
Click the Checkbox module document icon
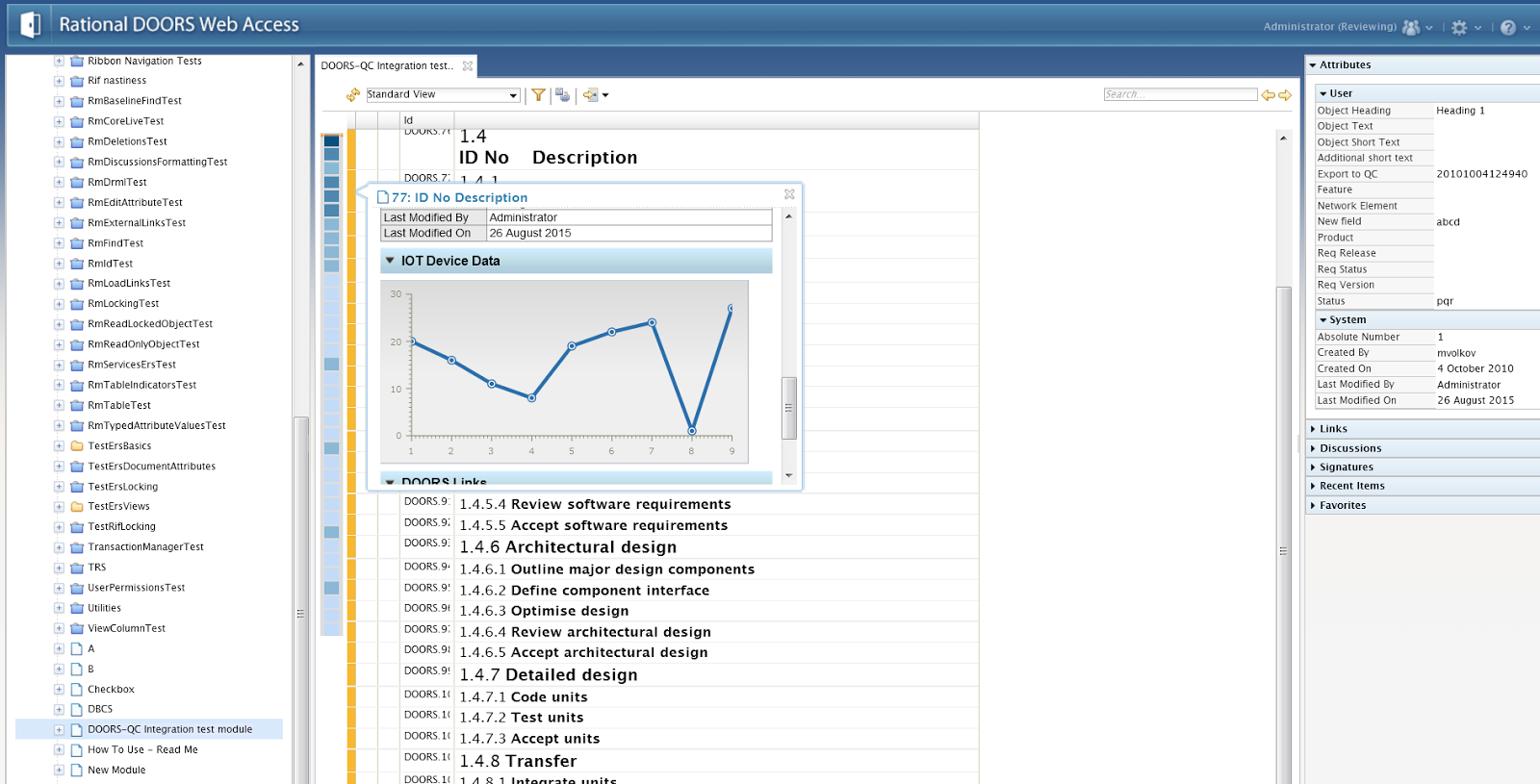(x=77, y=690)
